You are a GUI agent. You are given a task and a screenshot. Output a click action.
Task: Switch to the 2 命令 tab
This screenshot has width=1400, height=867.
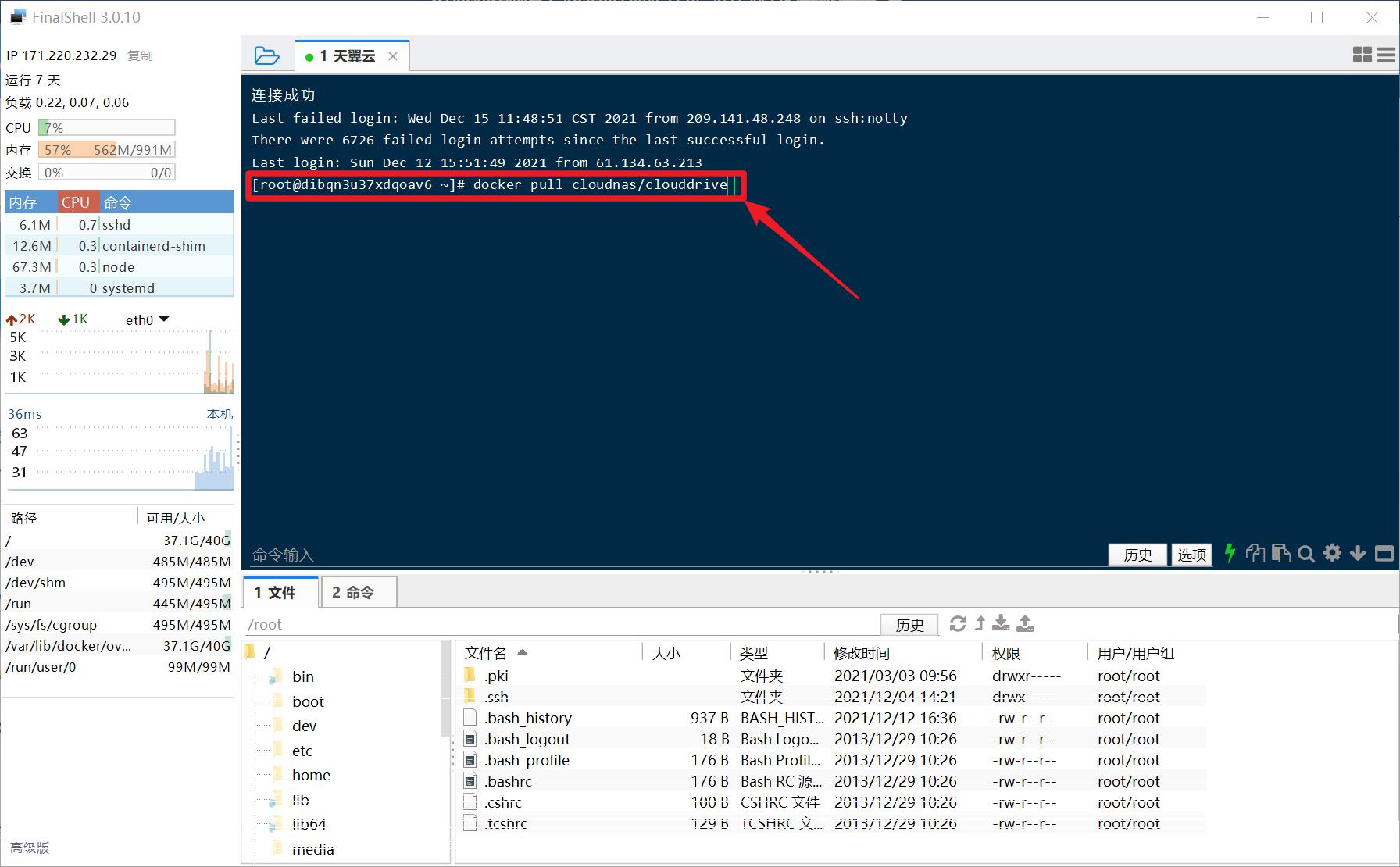[x=358, y=591]
